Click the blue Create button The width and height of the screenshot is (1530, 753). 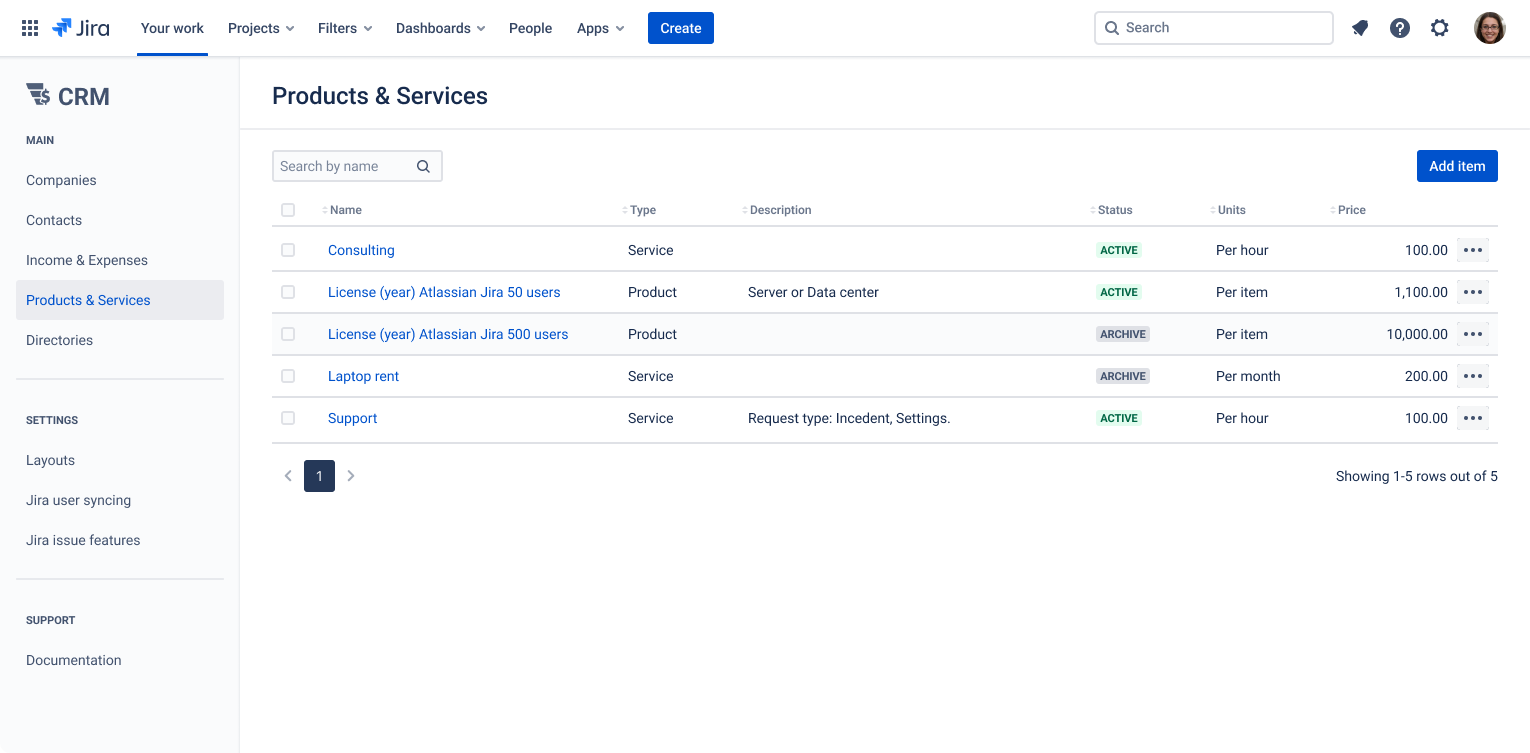tap(681, 28)
